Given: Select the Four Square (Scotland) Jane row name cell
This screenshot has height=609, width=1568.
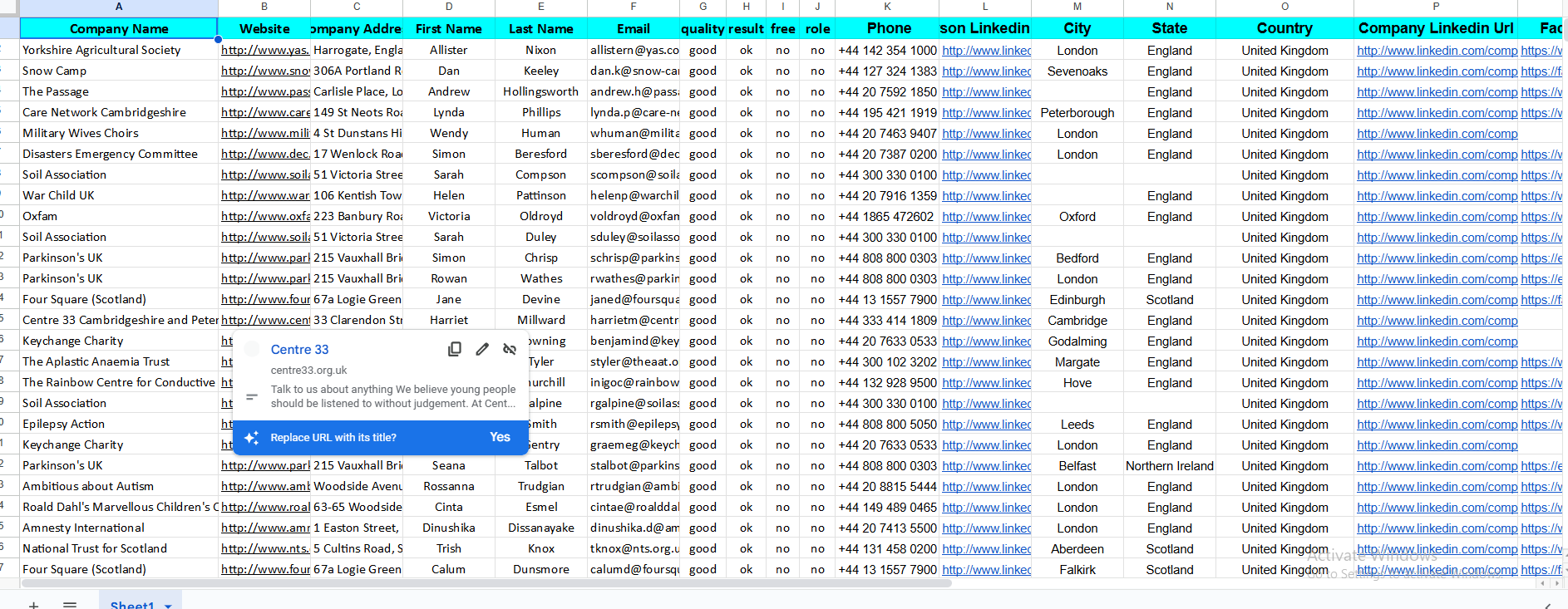Looking at the screenshot, I should click(x=119, y=299).
